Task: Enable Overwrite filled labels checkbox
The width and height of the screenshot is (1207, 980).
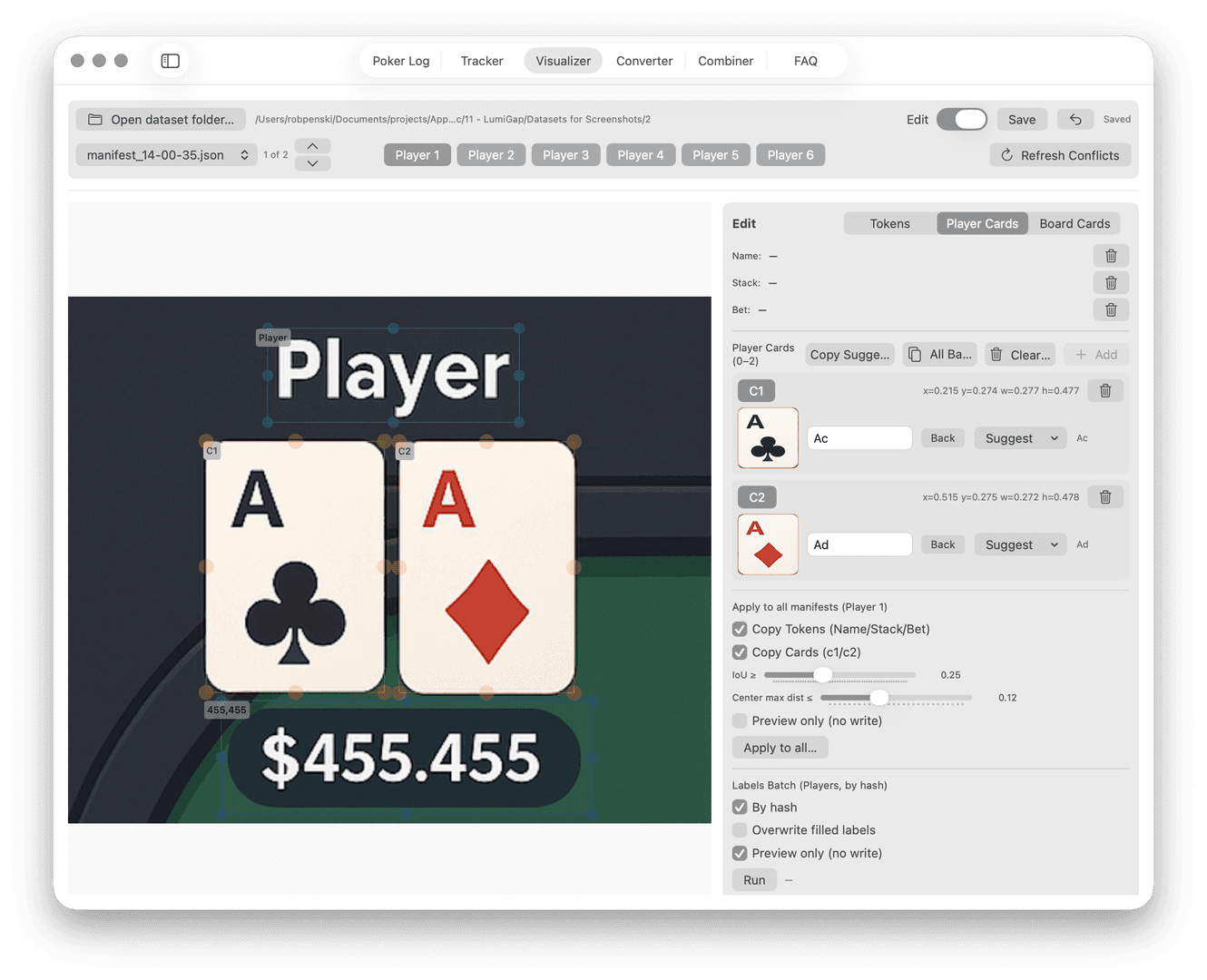Action: (x=740, y=830)
